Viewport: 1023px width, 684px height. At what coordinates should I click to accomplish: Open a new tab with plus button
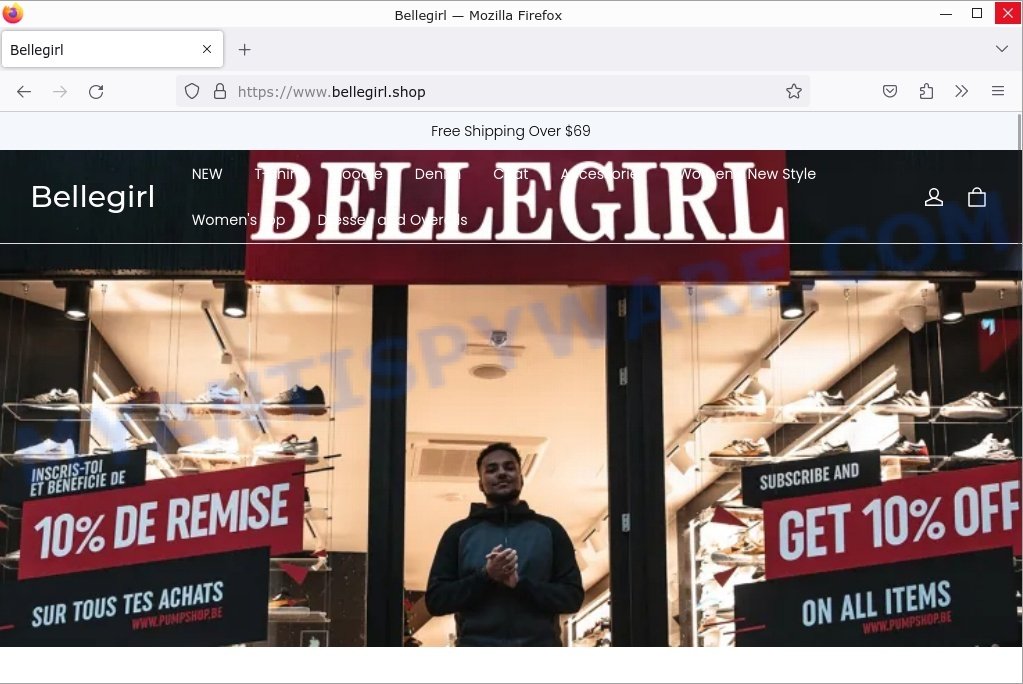(245, 50)
